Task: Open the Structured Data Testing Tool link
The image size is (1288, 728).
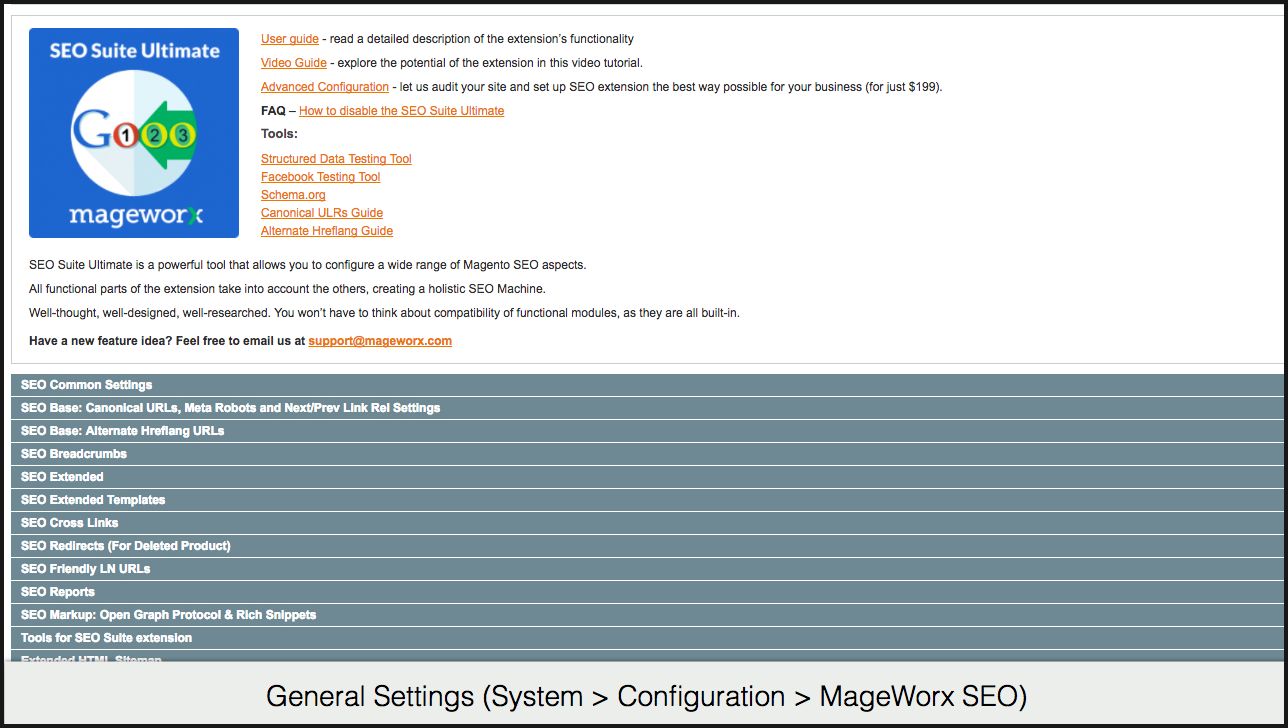Action: pyautogui.click(x=336, y=159)
